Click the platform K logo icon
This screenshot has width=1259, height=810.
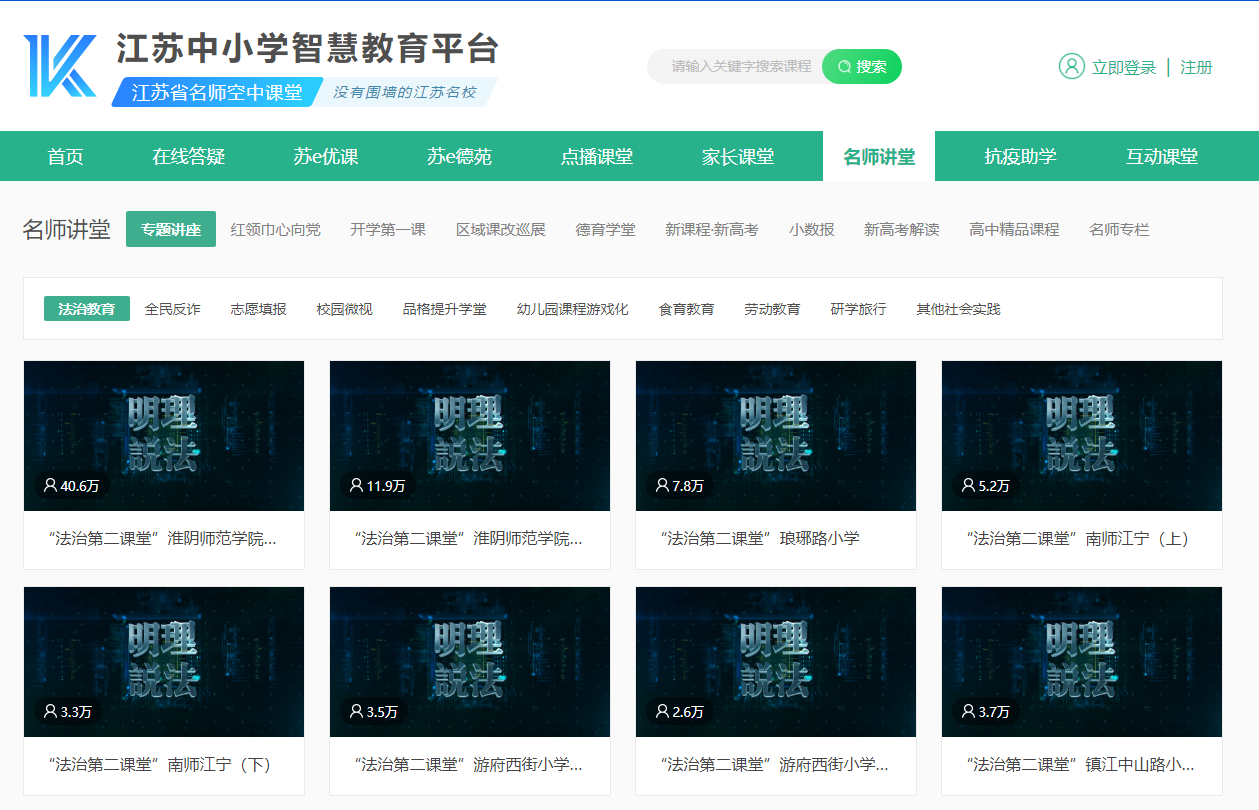[x=60, y=66]
